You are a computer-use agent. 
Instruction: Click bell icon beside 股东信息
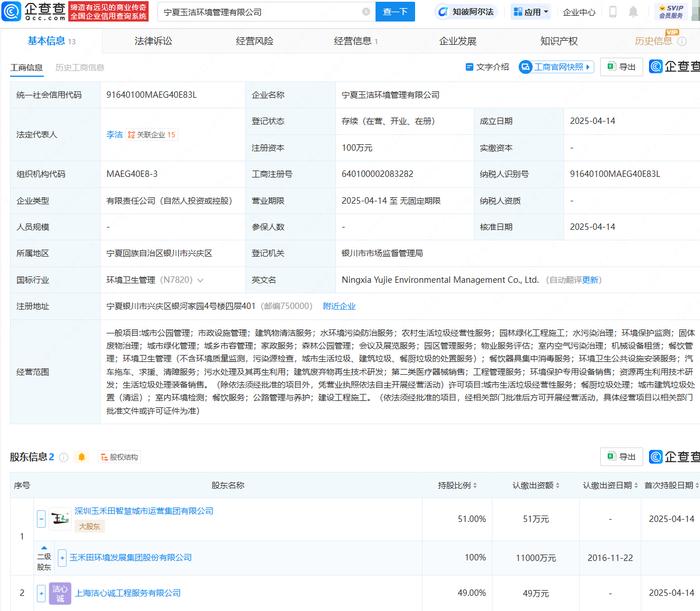(x=82, y=457)
